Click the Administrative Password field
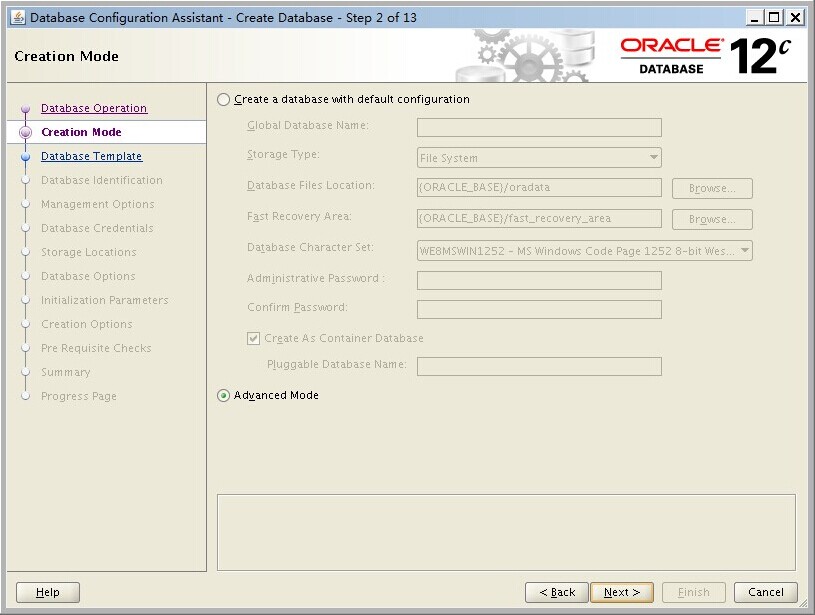This screenshot has width=815, height=615. (x=539, y=280)
